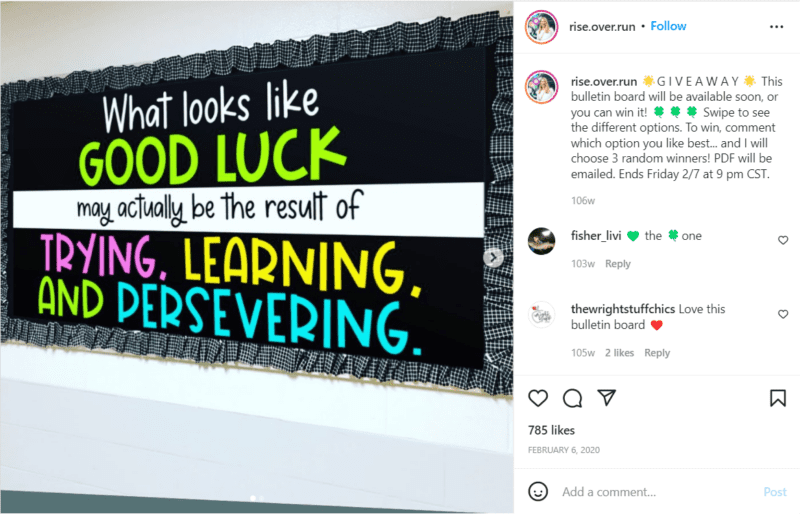Open thewrightstuffchics profile avatar

coord(541,315)
